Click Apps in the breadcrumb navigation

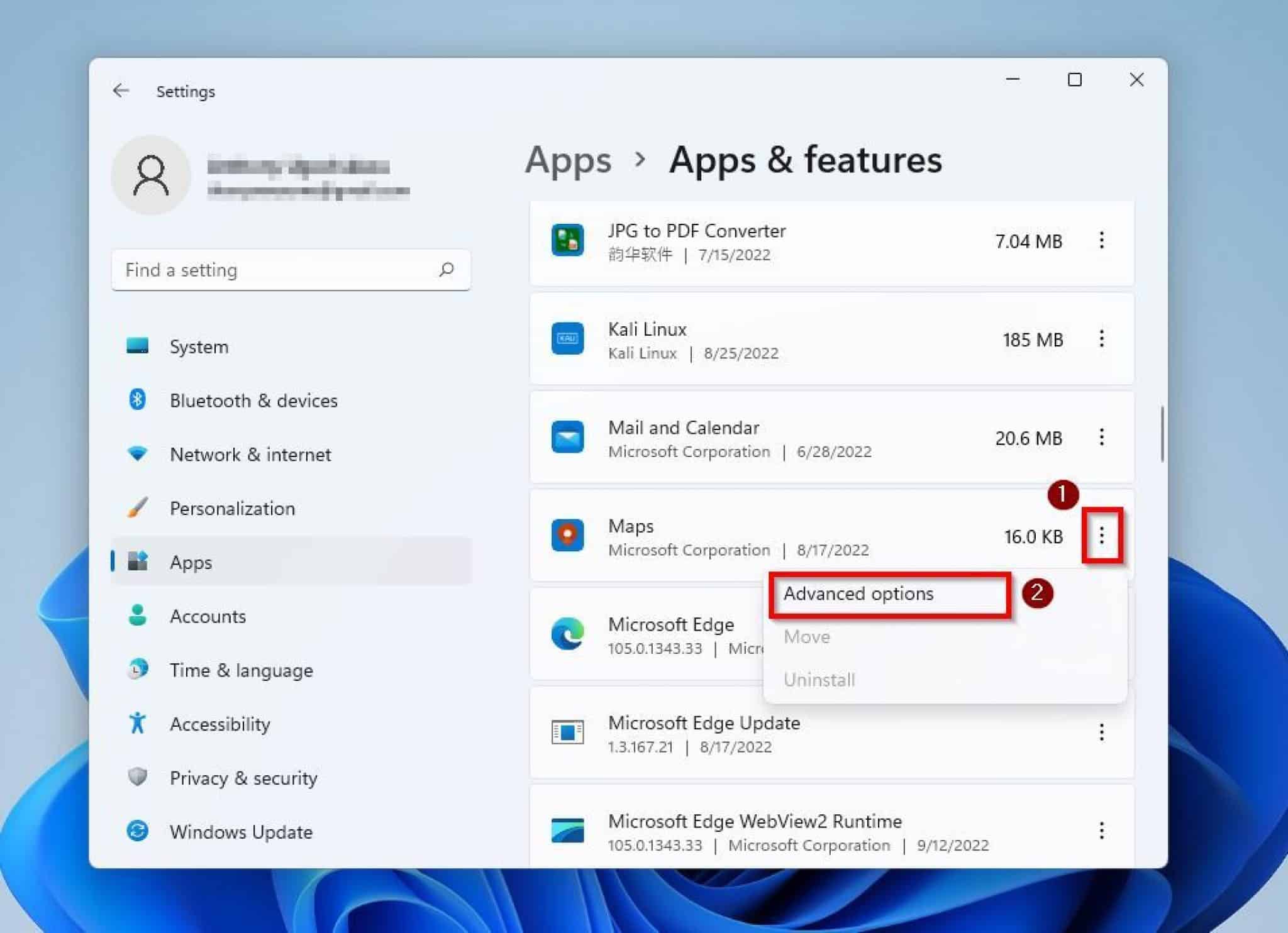[x=568, y=161]
